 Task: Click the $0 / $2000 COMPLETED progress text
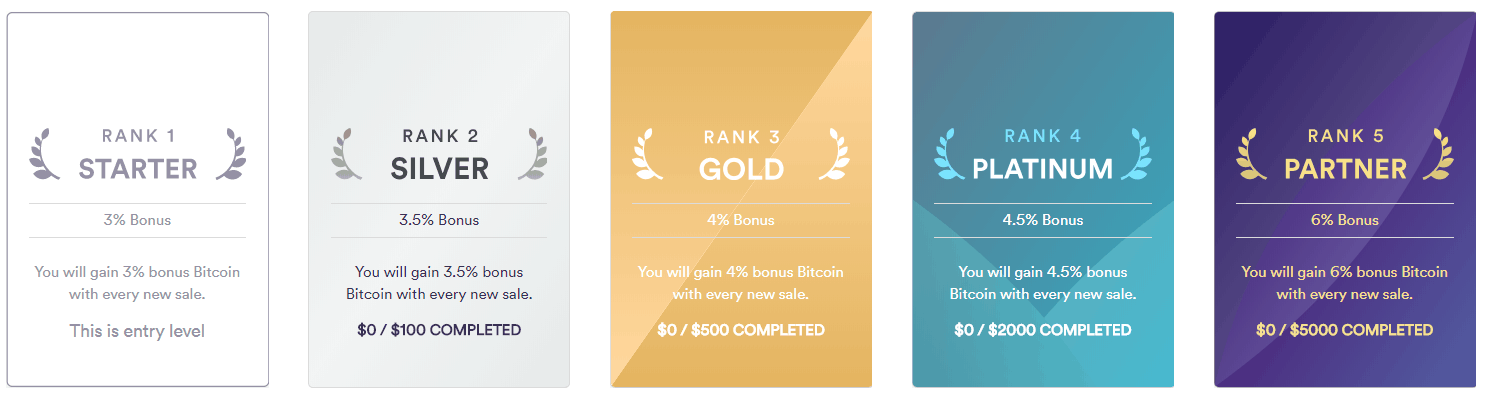pyautogui.click(x=1043, y=330)
